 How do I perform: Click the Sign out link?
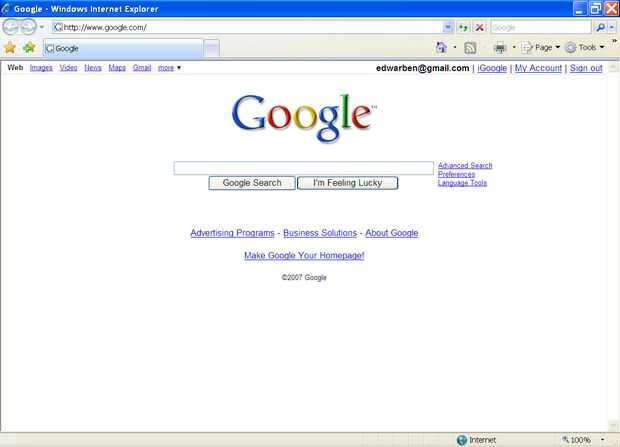pos(586,68)
